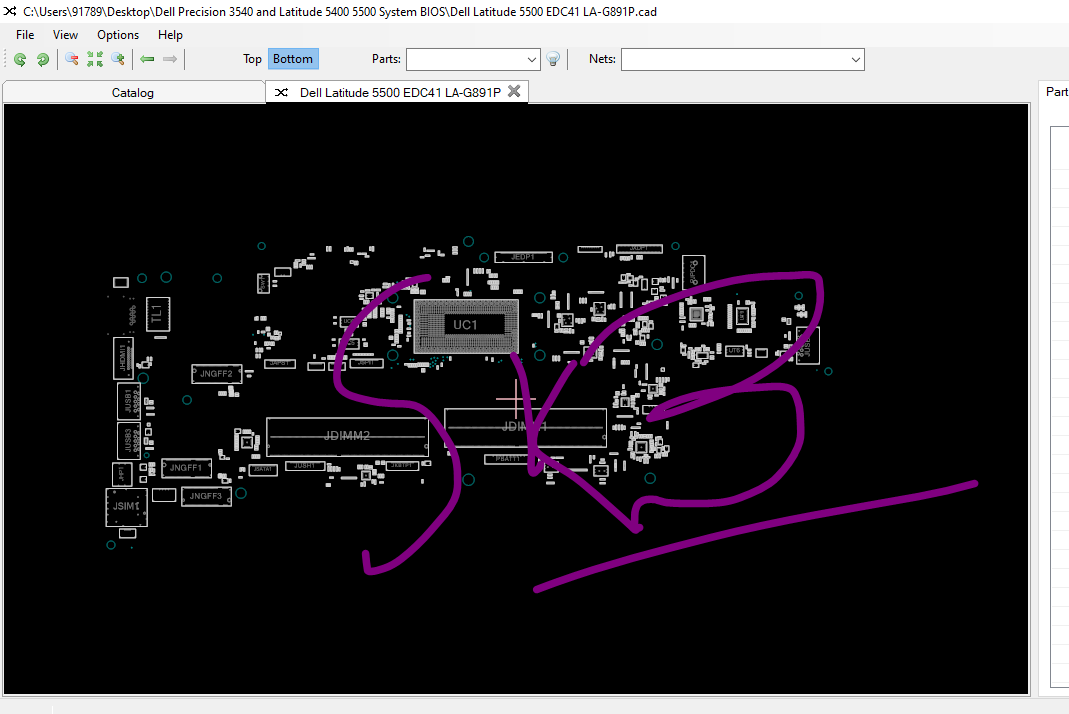Click inside the Parts input field

[x=466, y=60]
